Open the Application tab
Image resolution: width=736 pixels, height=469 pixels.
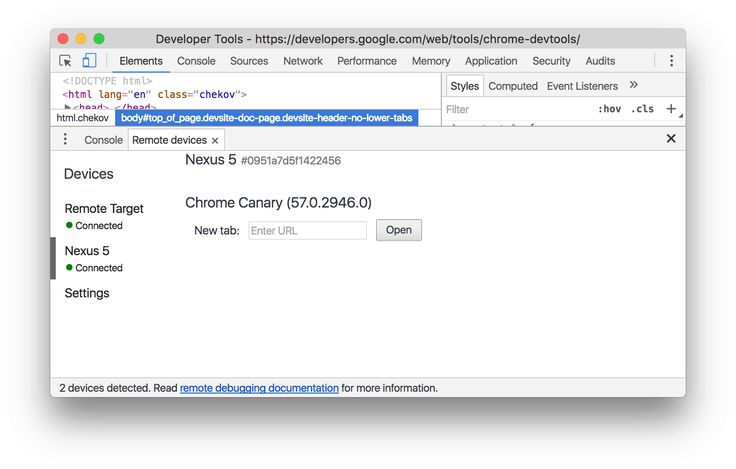(x=491, y=61)
